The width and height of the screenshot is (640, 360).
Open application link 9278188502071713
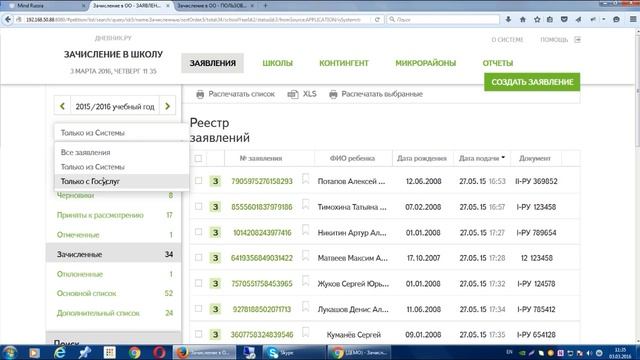(x=262, y=309)
